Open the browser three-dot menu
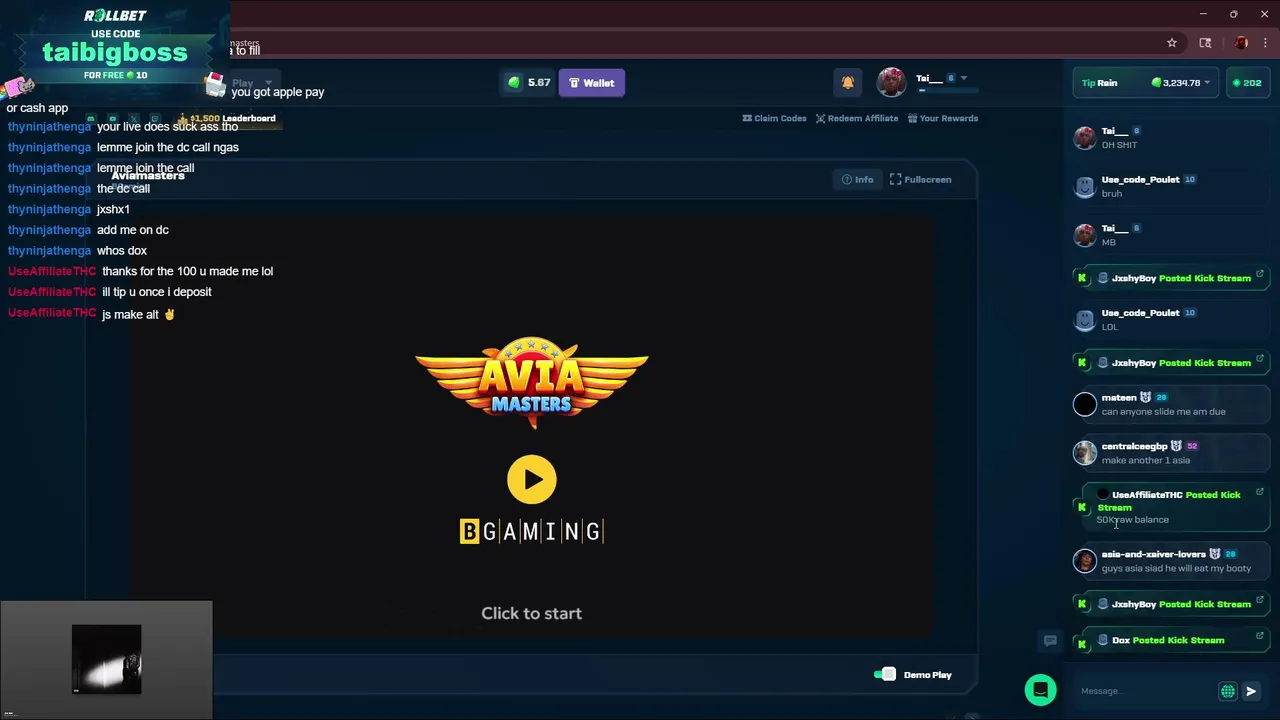The height and width of the screenshot is (720, 1280). click(x=1264, y=43)
